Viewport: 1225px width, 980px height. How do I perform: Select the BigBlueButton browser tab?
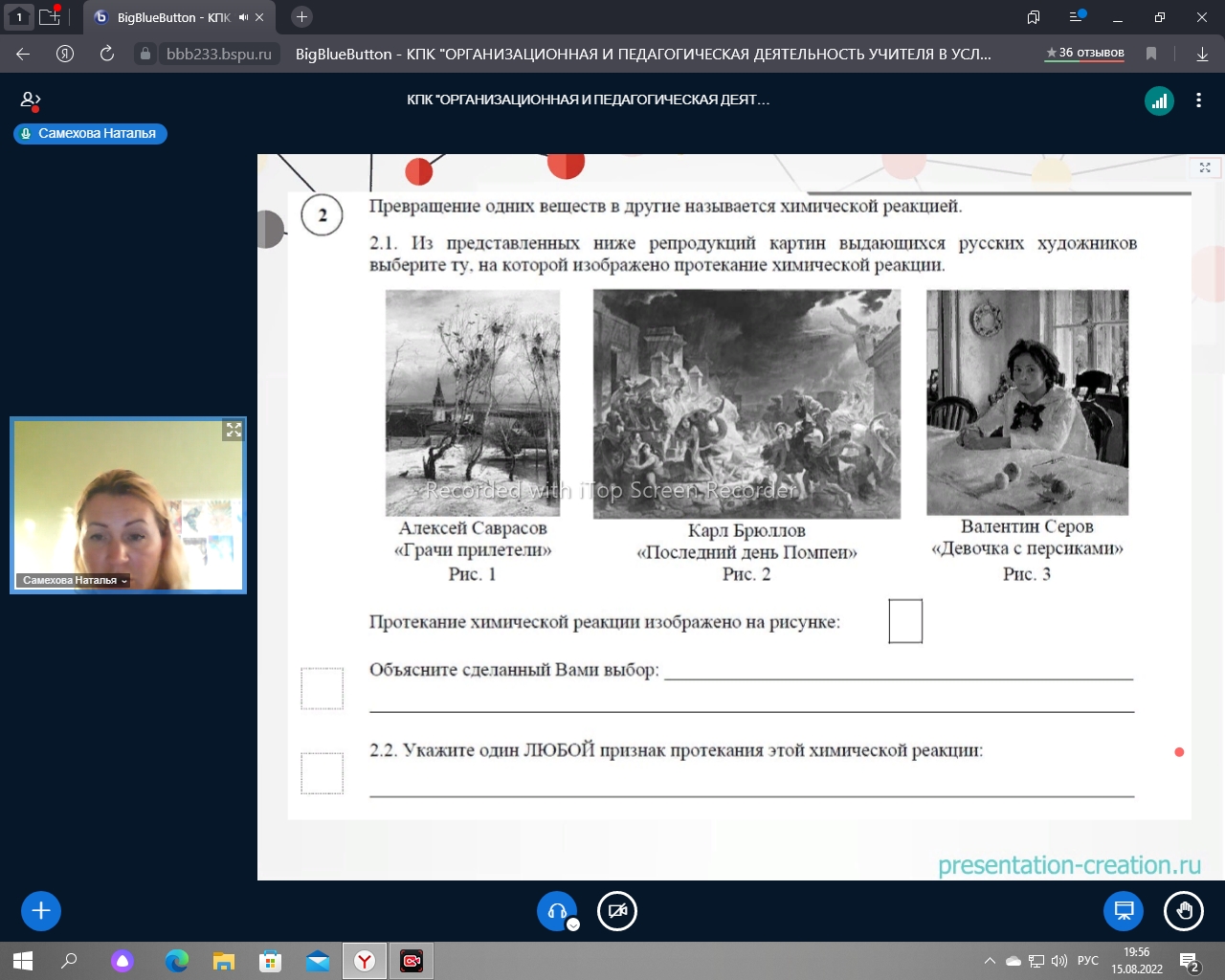172,17
